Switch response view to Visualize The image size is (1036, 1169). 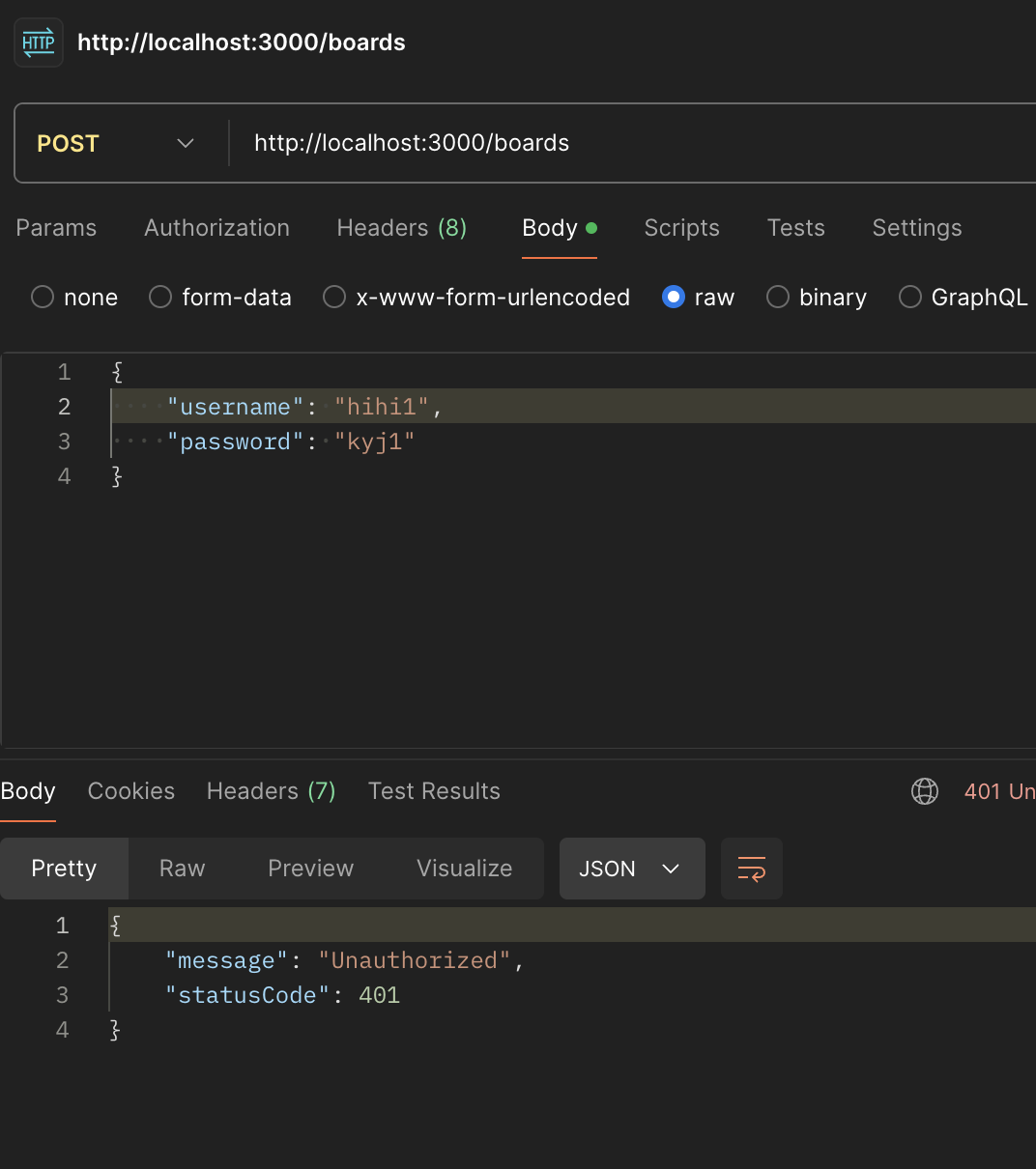465,869
